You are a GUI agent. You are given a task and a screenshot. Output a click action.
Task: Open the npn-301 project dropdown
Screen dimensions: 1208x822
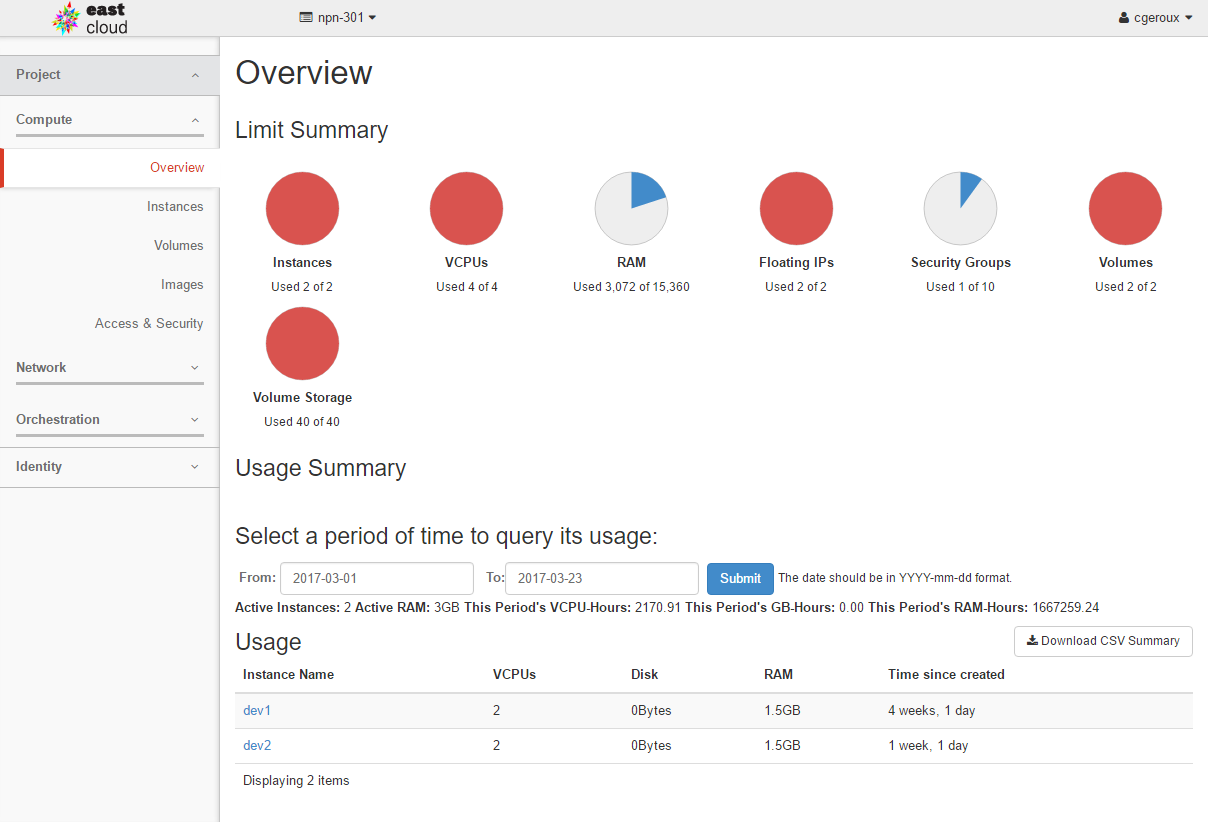click(338, 18)
